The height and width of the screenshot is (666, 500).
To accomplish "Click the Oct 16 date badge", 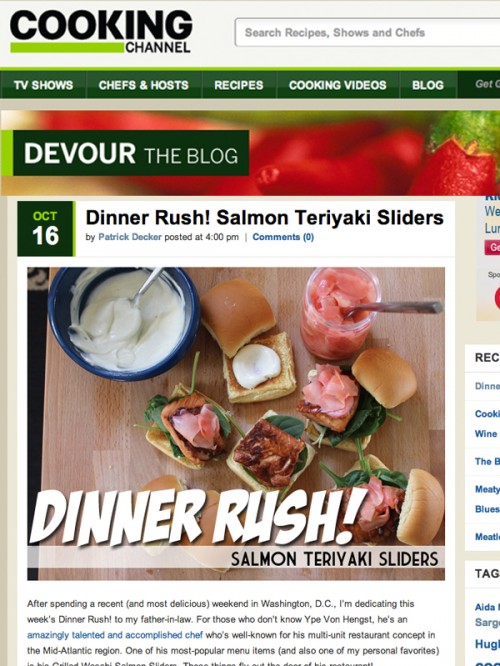I will click(46, 229).
